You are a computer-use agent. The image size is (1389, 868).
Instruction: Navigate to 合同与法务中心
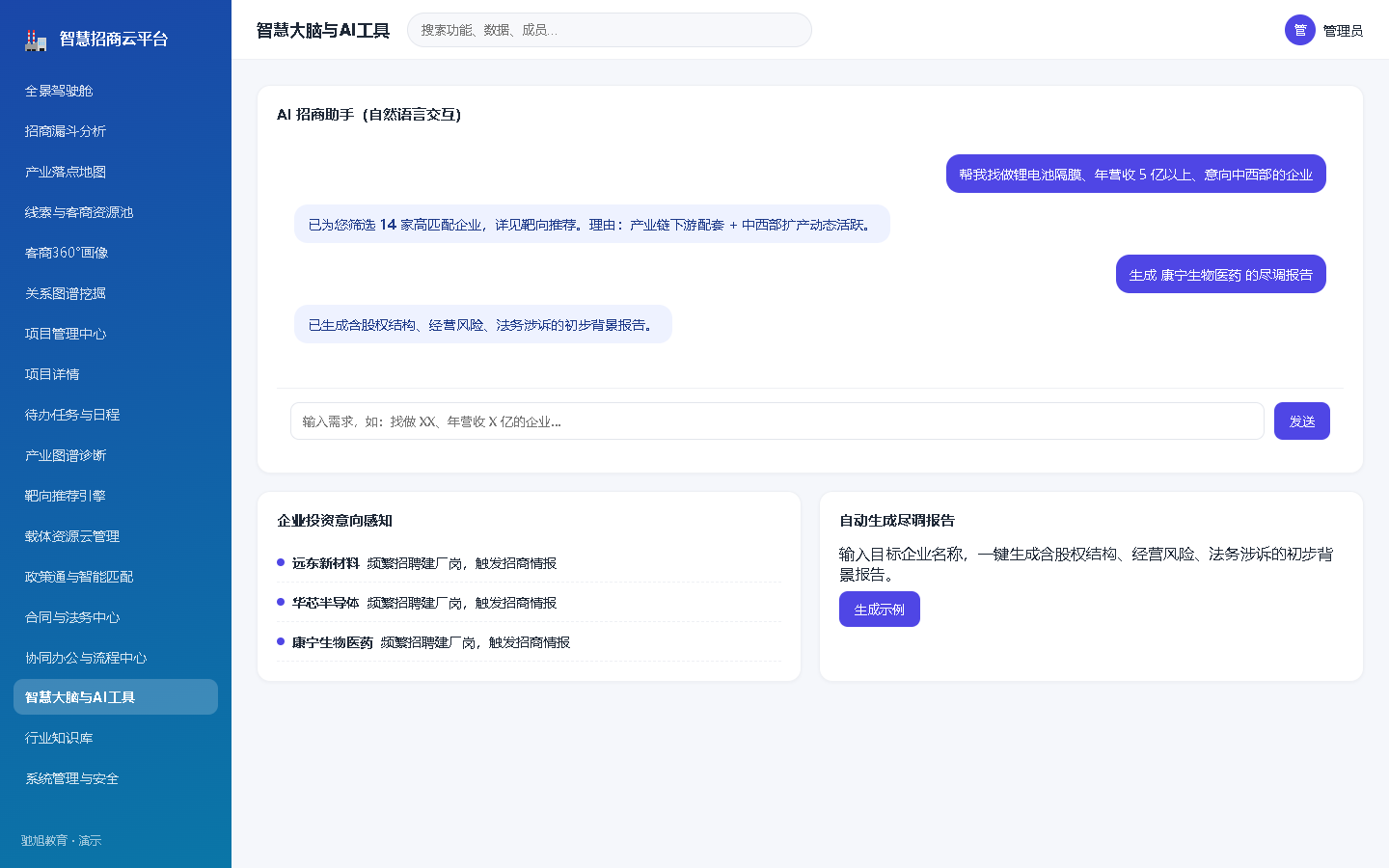click(x=116, y=617)
